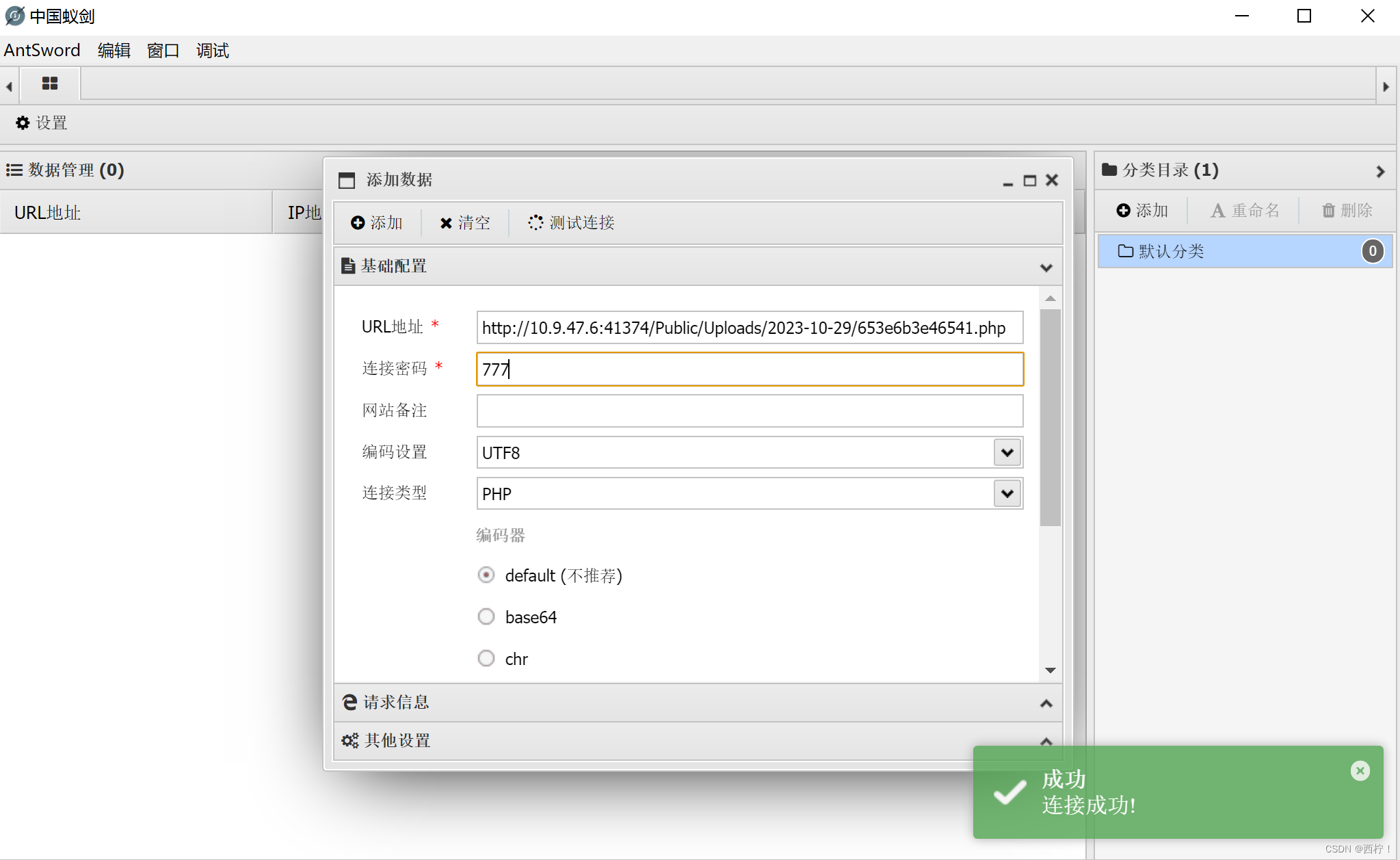Close the green success notification
The width and height of the screenshot is (1400, 860).
pos(1360,771)
